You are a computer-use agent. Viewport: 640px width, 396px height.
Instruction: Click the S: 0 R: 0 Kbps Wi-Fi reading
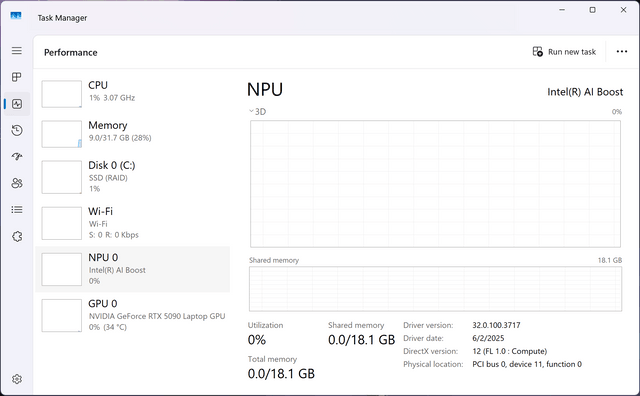click(114, 235)
